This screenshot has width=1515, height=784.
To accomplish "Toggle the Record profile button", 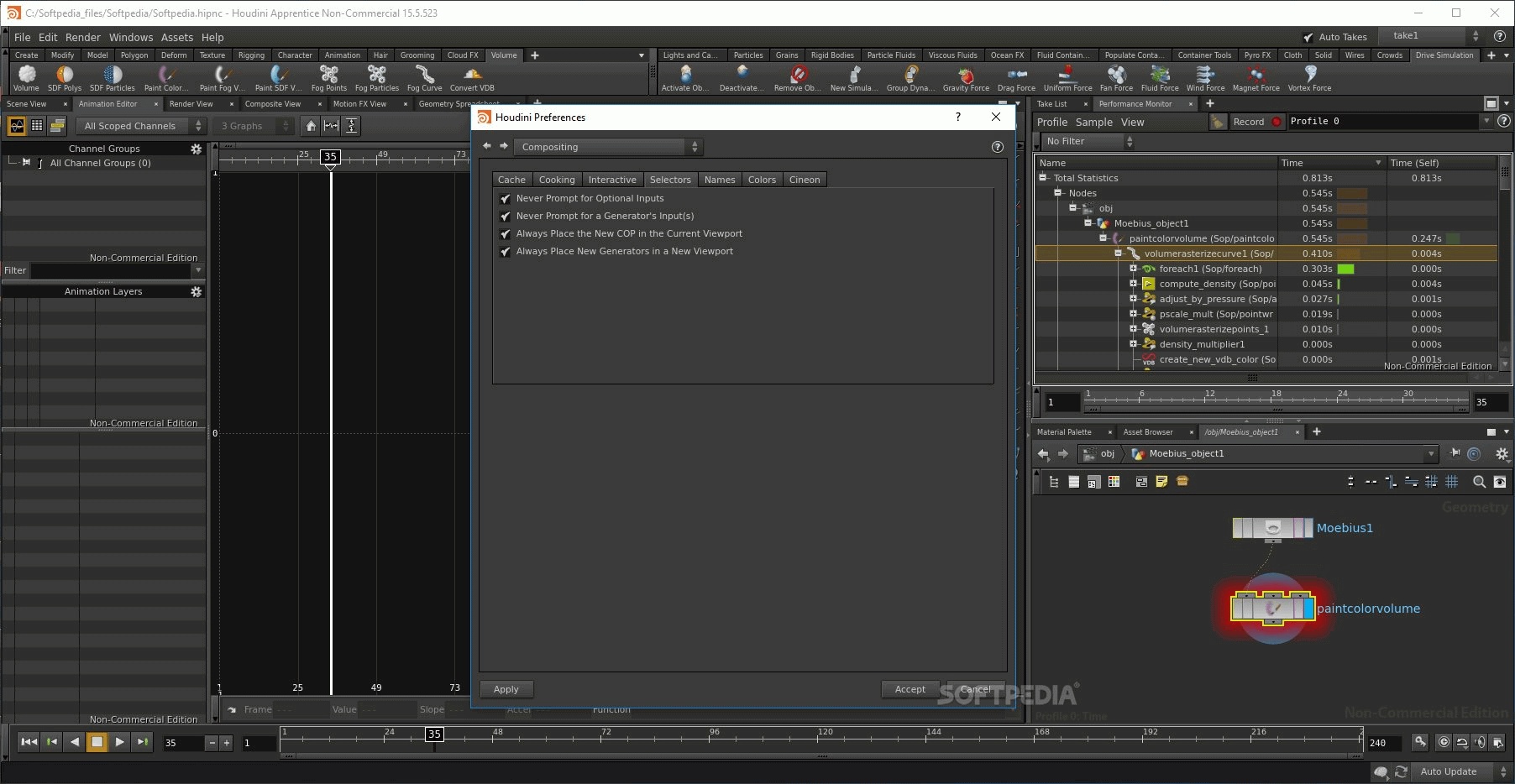I will point(1257,122).
